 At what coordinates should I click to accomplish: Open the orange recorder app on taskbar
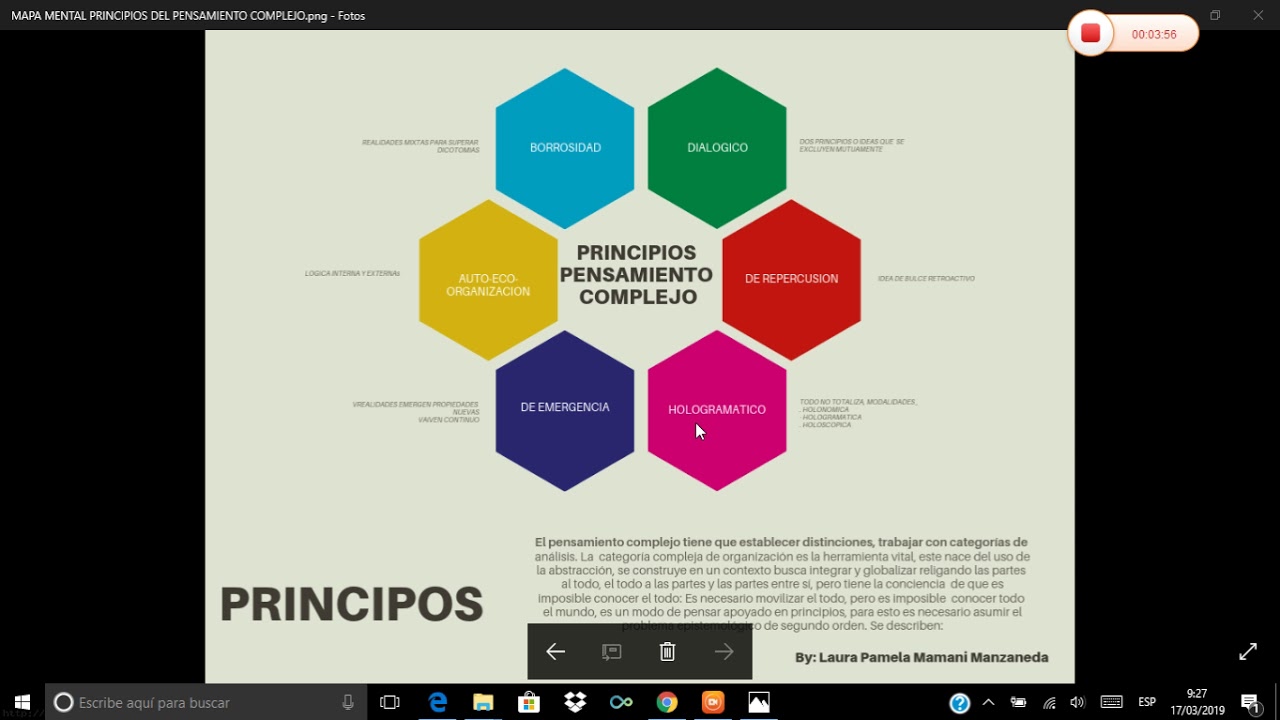click(713, 702)
